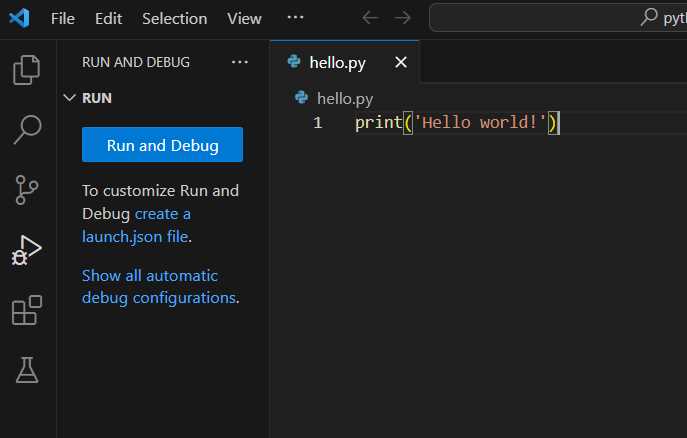Open the View menu
Image resolution: width=687 pixels, height=438 pixels.
[x=244, y=18]
